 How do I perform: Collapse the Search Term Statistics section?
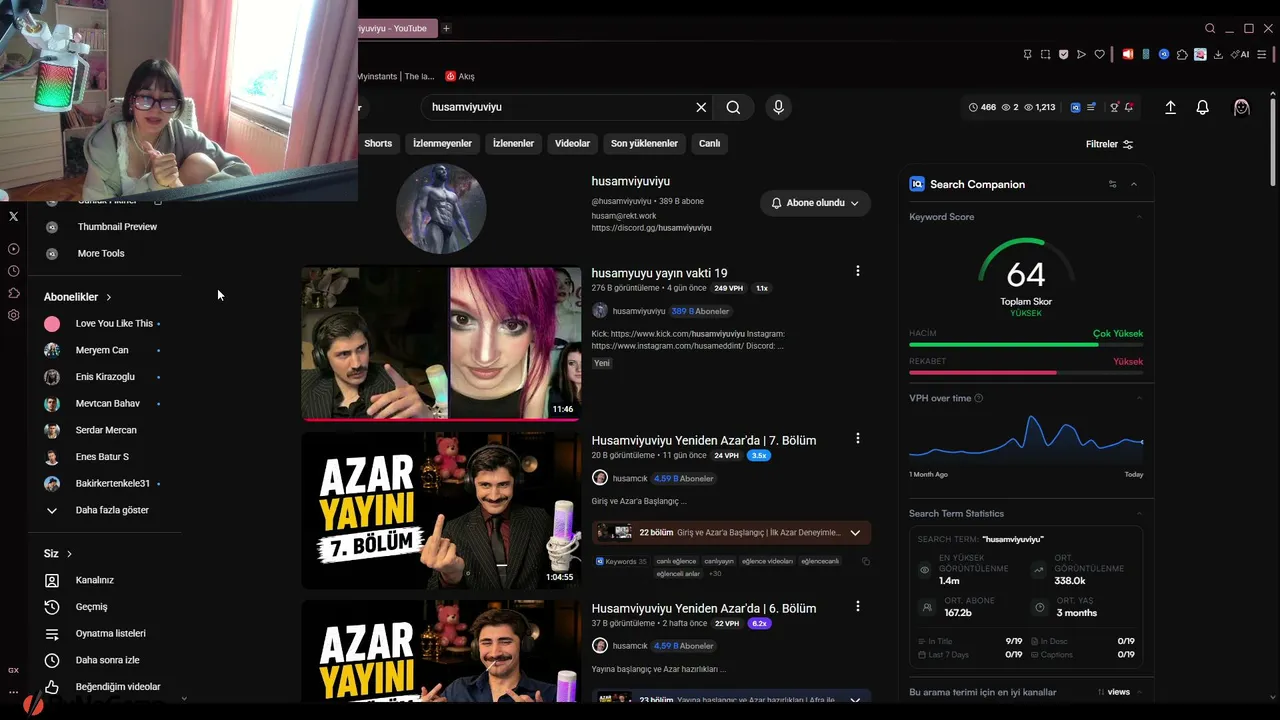pyautogui.click(x=1139, y=513)
